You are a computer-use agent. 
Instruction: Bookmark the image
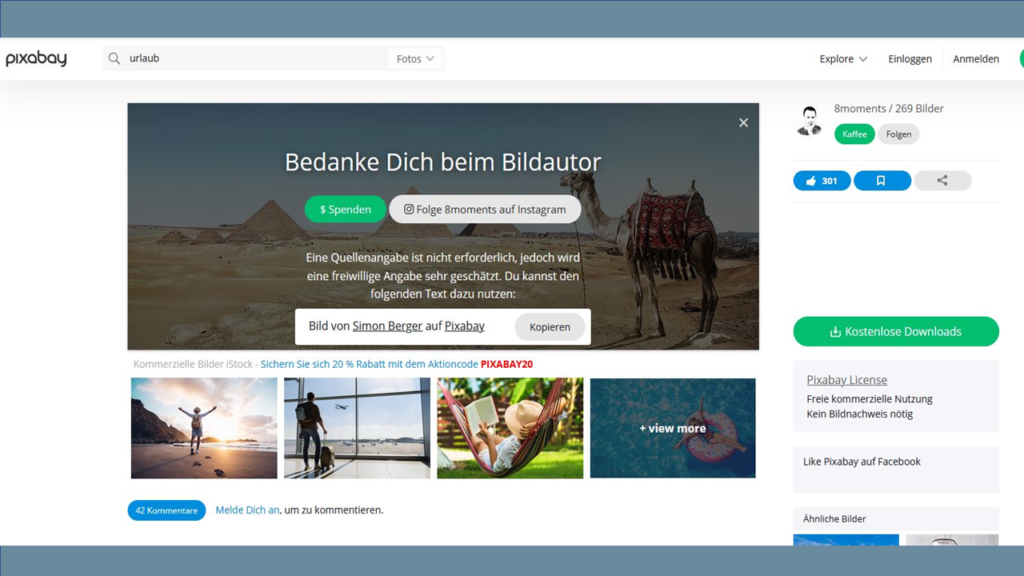(881, 181)
